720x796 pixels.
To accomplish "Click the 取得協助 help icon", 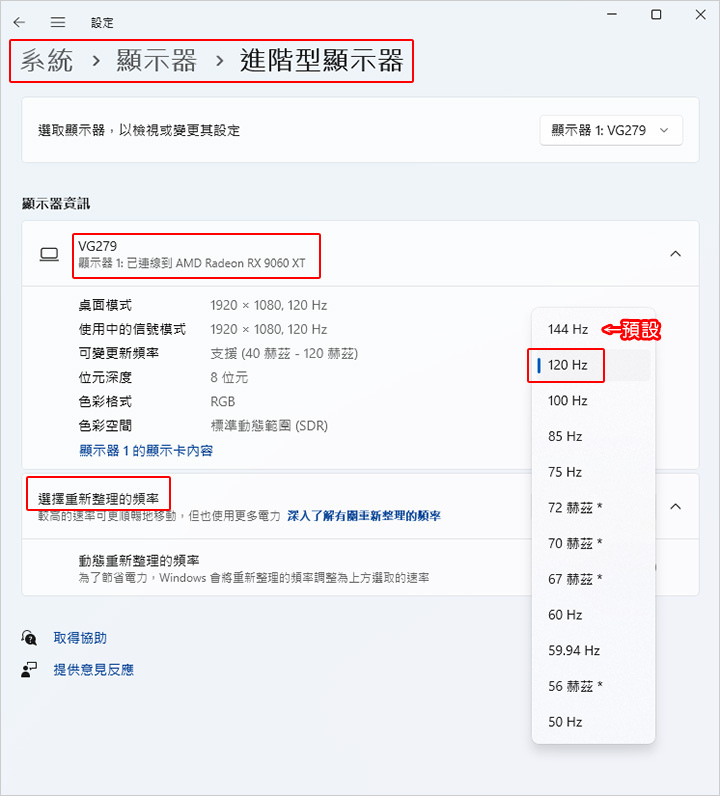I will point(29,638).
